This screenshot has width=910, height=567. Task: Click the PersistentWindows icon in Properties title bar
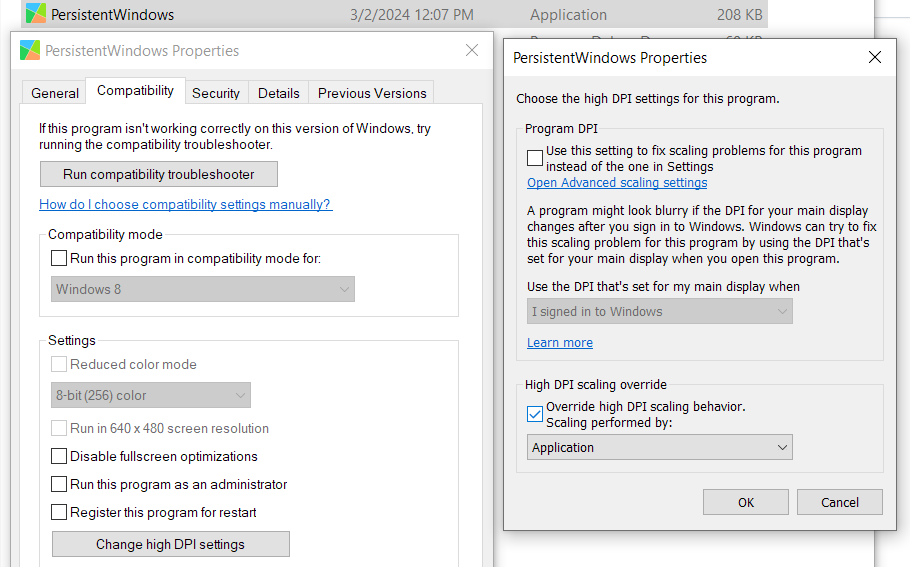coord(30,50)
